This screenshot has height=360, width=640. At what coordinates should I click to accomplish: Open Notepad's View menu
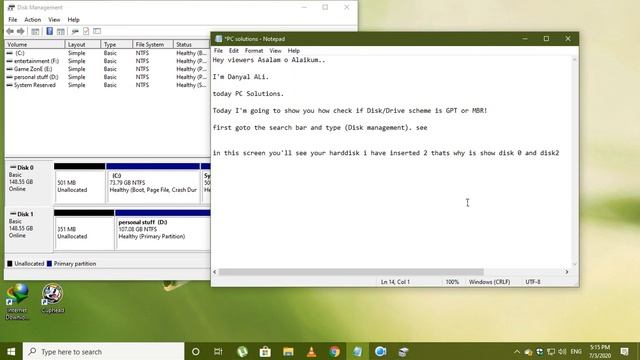coord(275,51)
